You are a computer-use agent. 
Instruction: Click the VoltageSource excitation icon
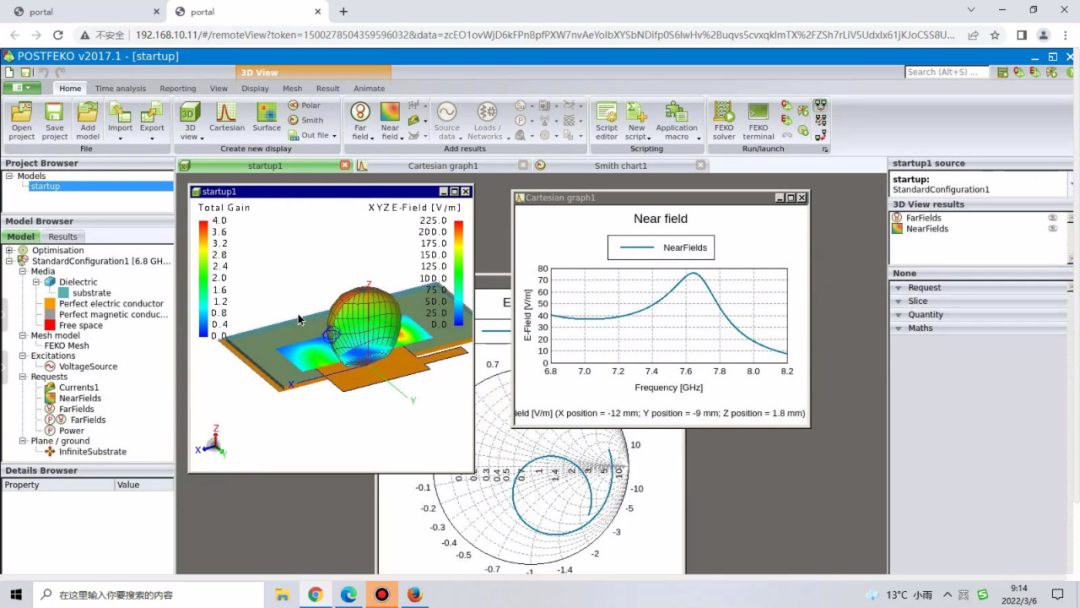pos(50,366)
